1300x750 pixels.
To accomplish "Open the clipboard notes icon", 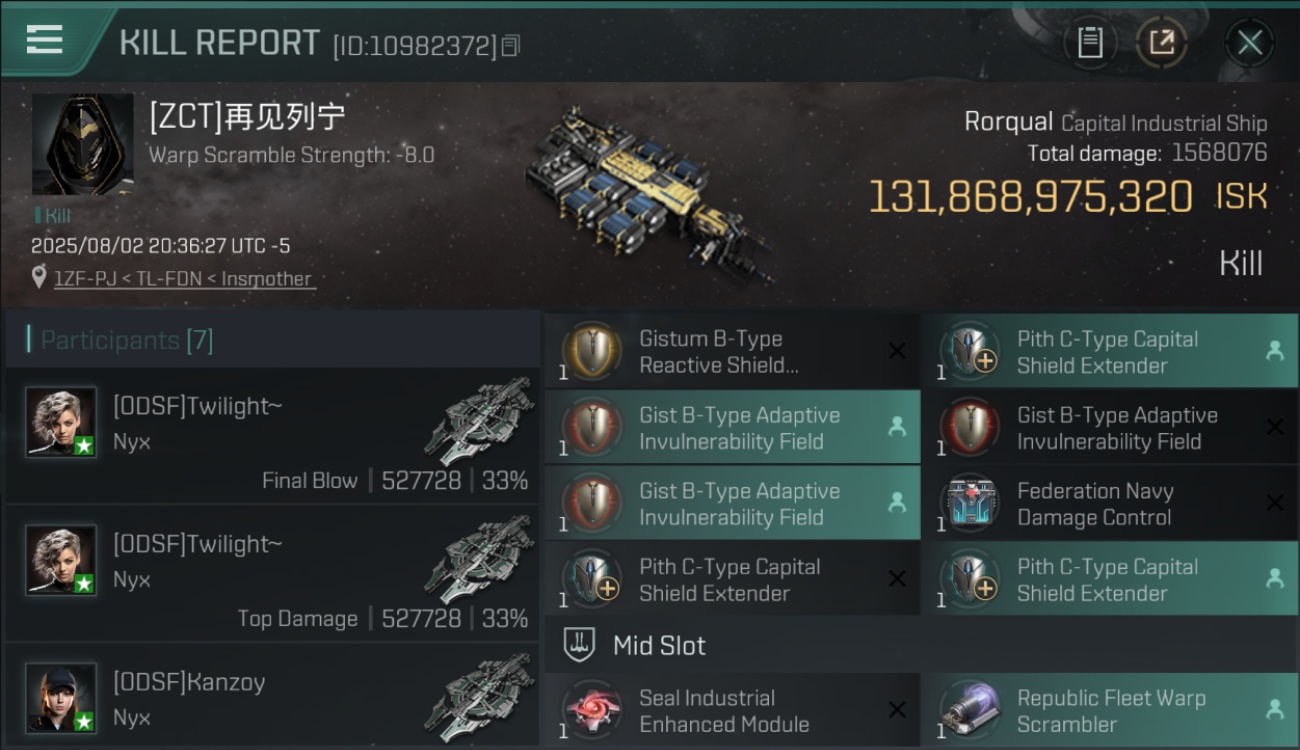I will tap(1090, 42).
